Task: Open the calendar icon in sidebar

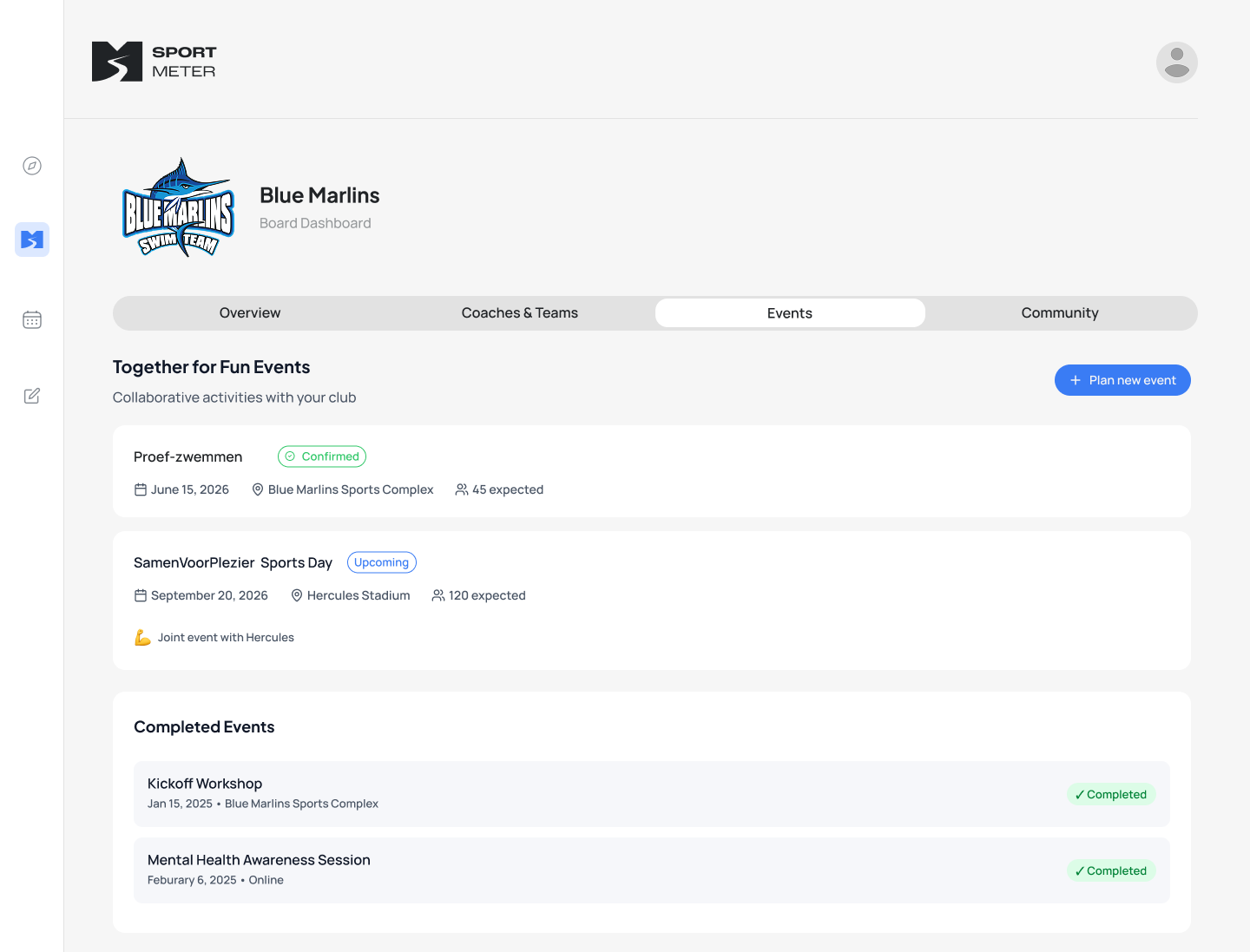Action: coord(32,319)
